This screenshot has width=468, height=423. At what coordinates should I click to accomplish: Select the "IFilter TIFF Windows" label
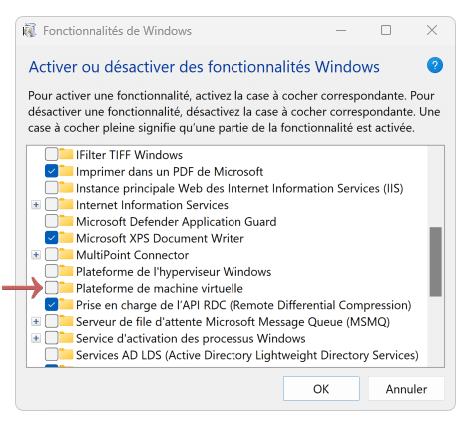(x=129, y=155)
